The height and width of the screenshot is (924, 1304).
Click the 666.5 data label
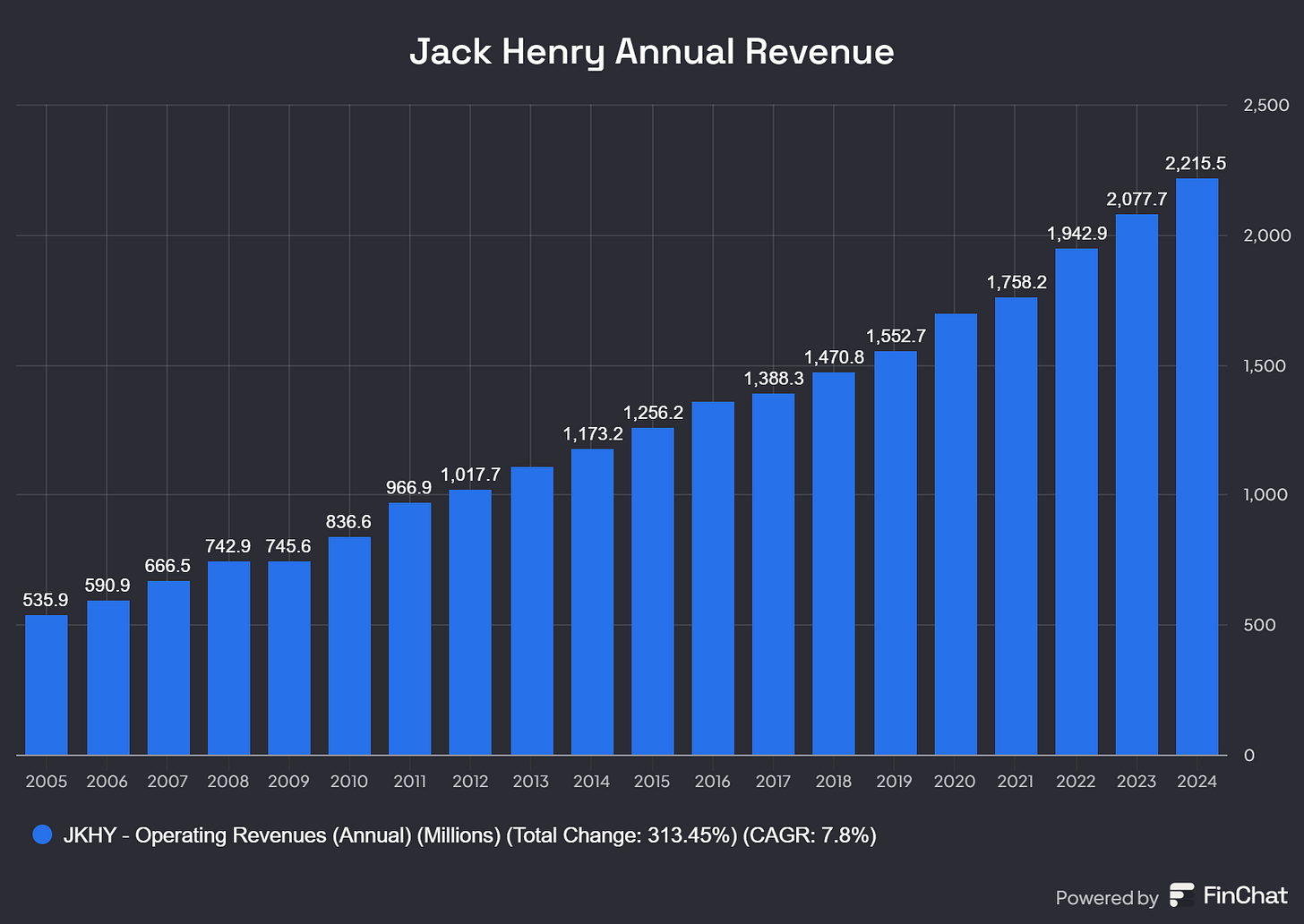[168, 566]
